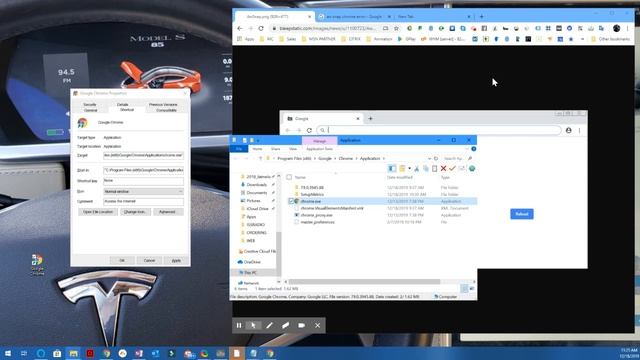Viewport: 640px width, 360px height.
Task: Click Open File Location button
Action: click(98, 212)
